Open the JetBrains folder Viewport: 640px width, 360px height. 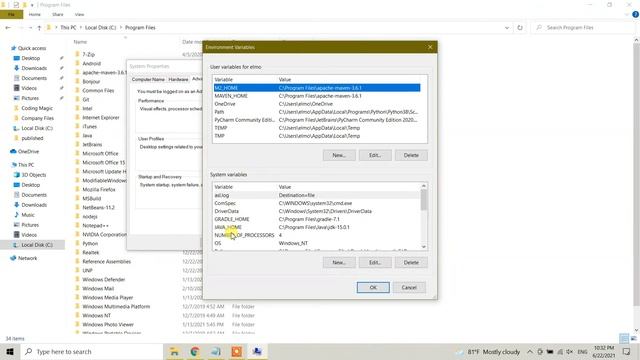92,144
